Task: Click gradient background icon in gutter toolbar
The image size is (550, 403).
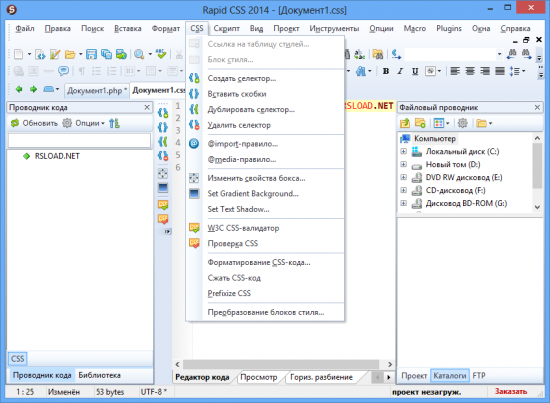Action: 163,188
